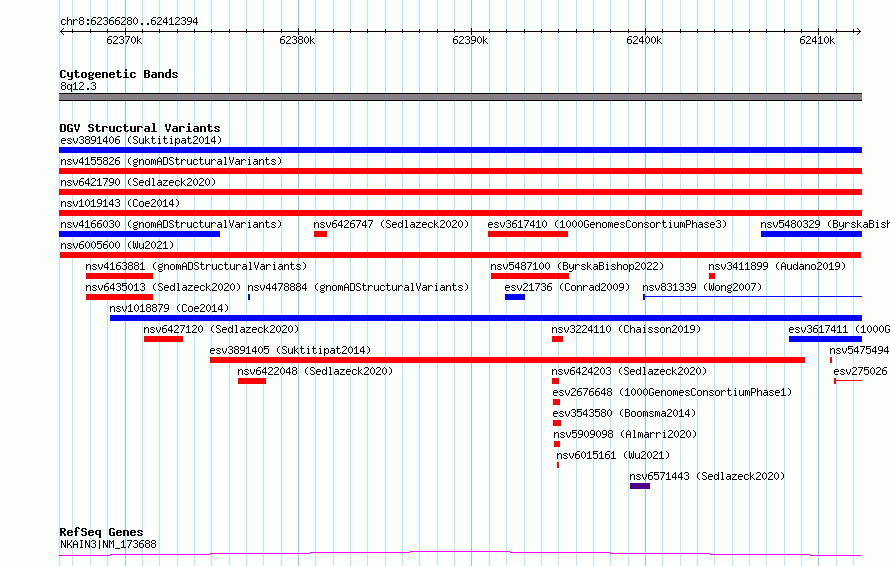Select the red nsv3224110 variant bar

pos(557,339)
